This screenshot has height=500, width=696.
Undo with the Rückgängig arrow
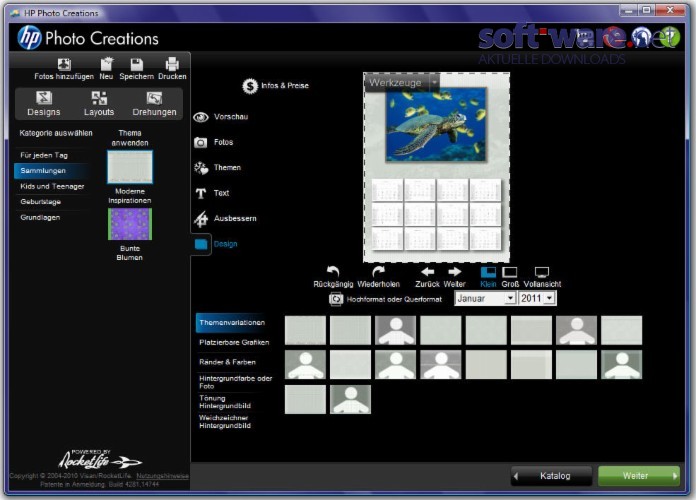pos(333,271)
